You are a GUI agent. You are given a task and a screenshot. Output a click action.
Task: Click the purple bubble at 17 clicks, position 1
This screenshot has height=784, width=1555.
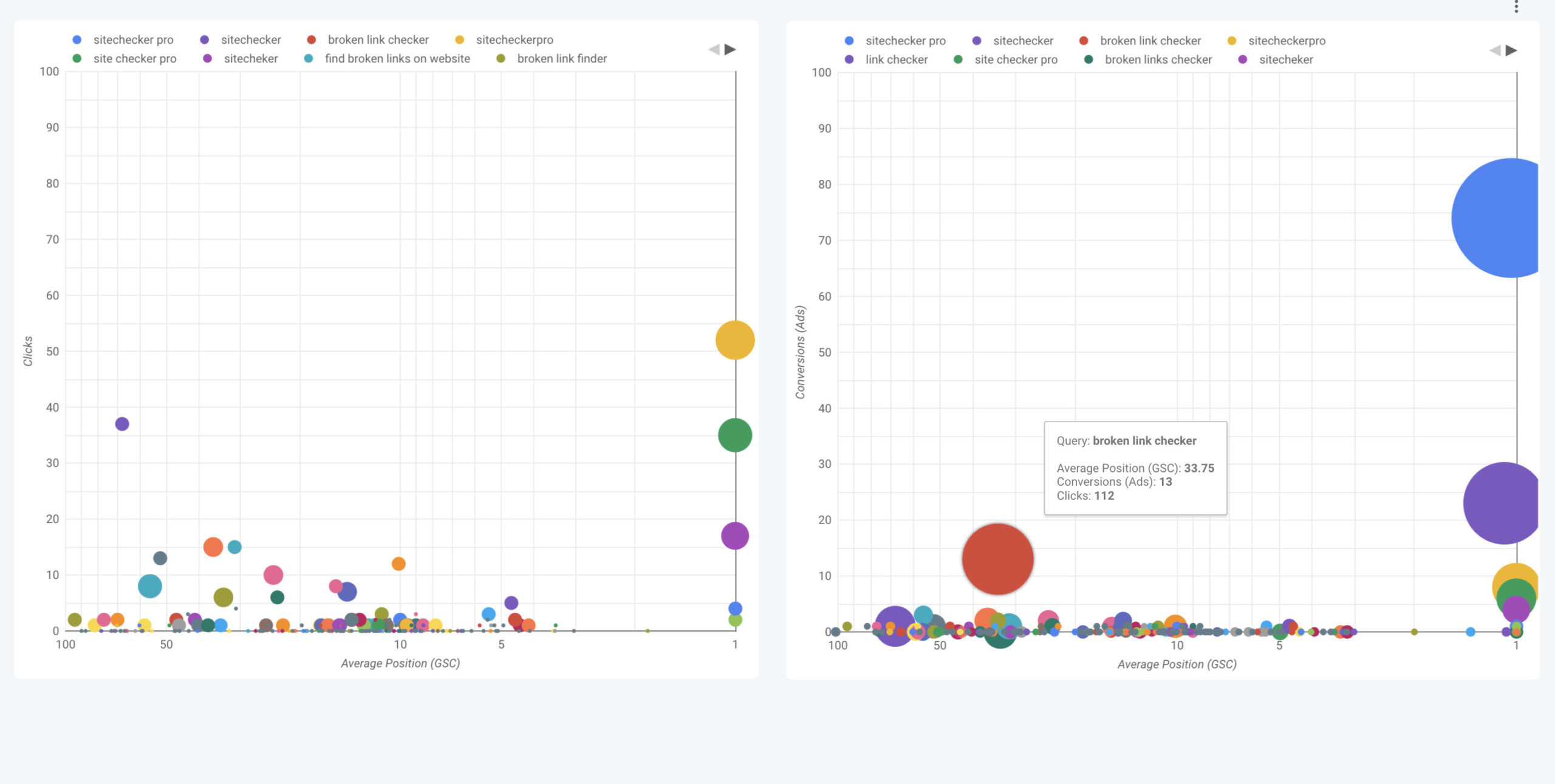click(x=735, y=536)
